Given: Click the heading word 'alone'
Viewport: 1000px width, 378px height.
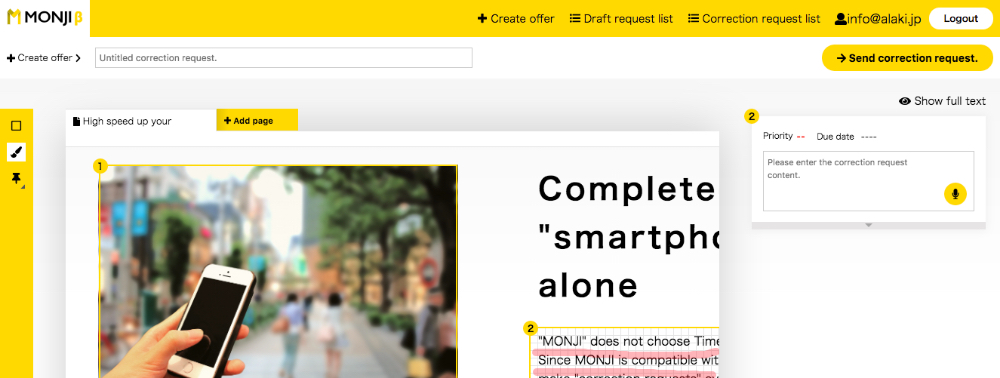Looking at the screenshot, I should 588,285.
